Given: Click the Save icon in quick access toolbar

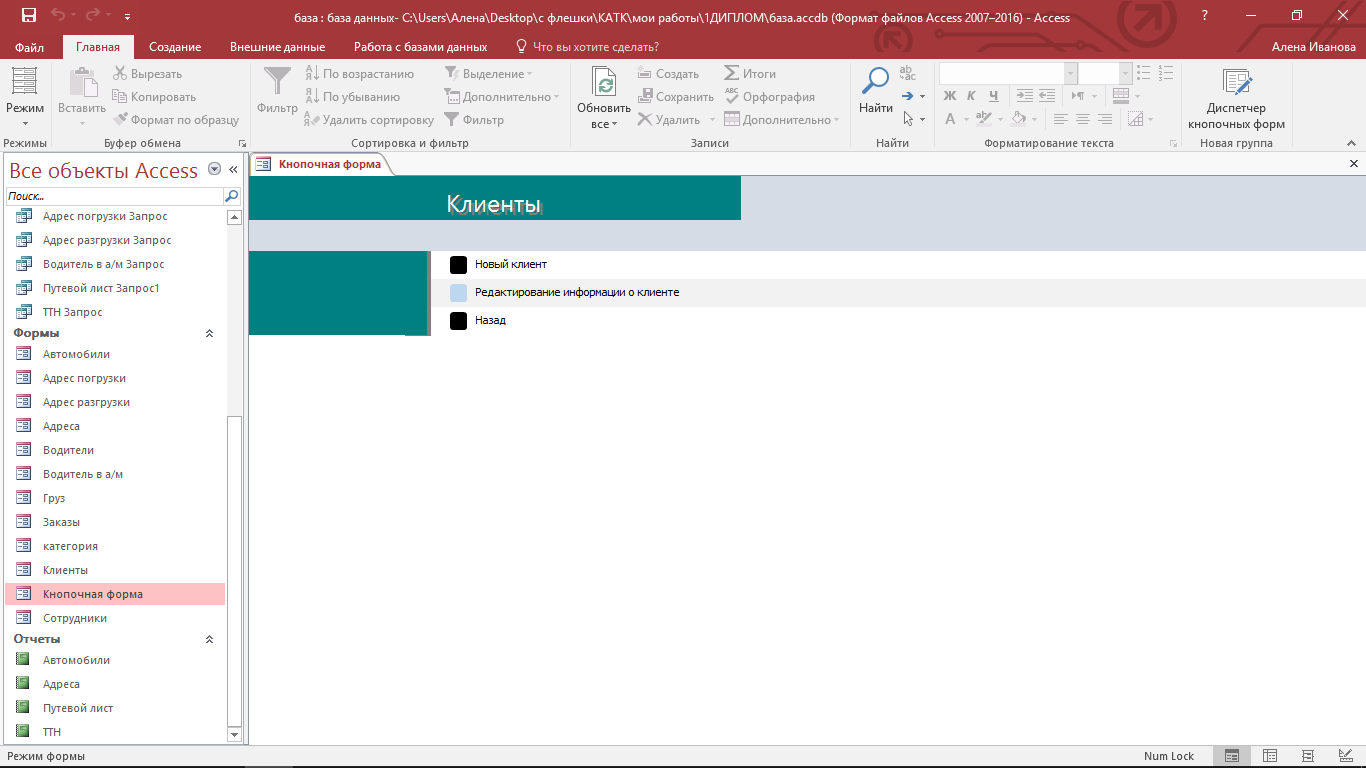Looking at the screenshot, I should tap(28, 16).
